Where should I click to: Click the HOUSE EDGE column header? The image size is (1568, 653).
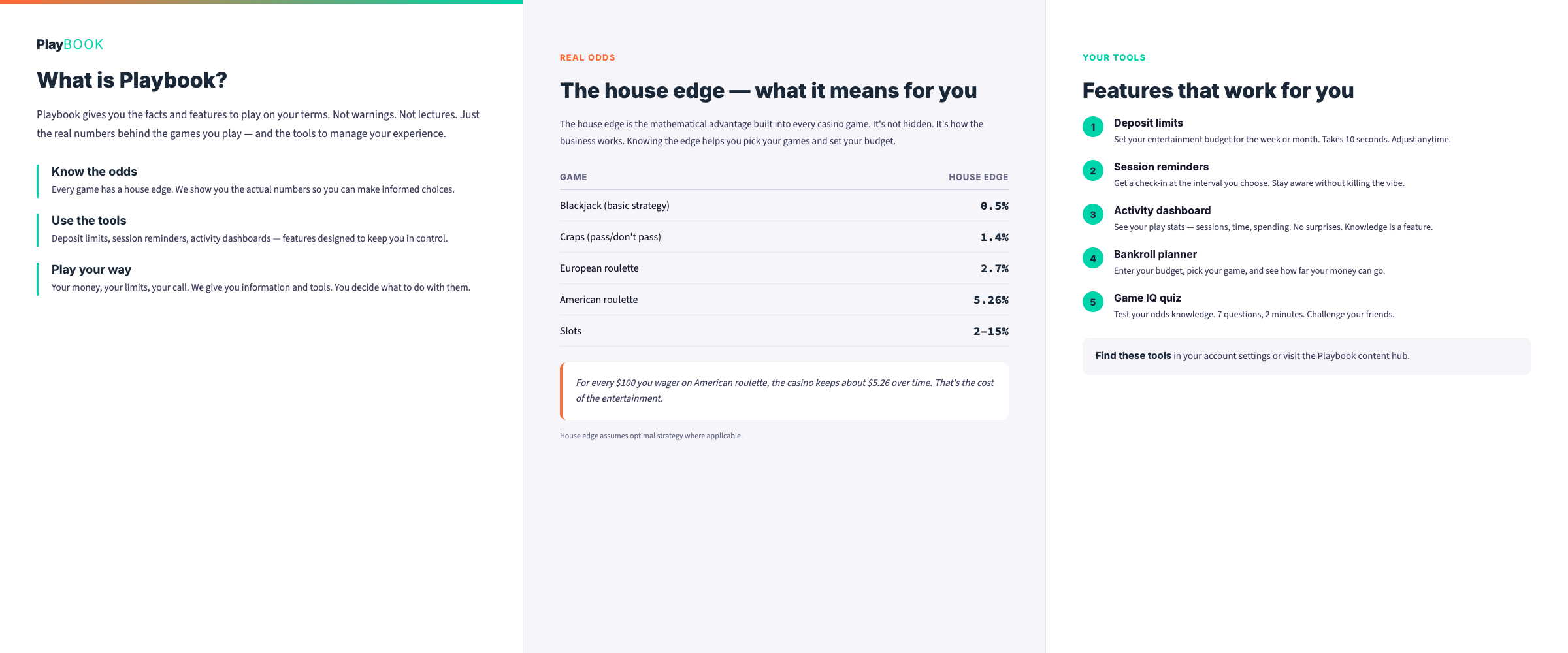[x=978, y=177]
